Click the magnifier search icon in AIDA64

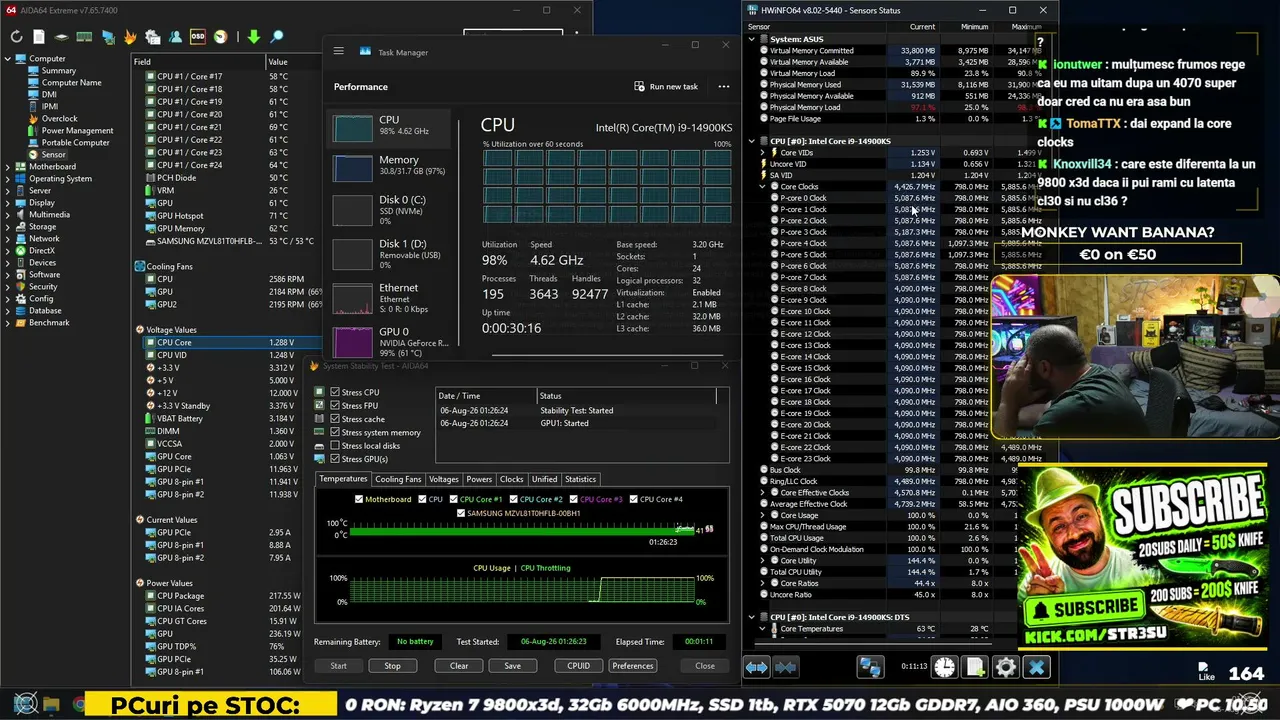[277, 37]
